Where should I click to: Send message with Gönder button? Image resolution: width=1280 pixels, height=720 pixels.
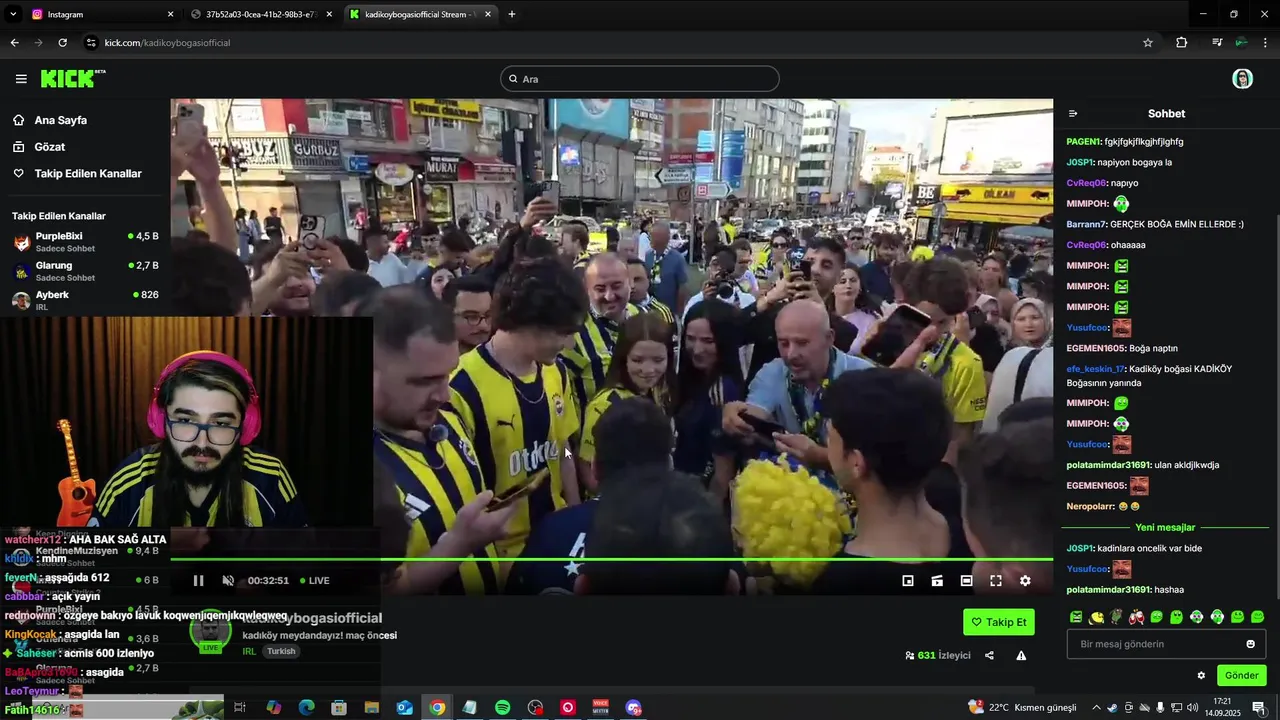click(x=1242, y=675)
